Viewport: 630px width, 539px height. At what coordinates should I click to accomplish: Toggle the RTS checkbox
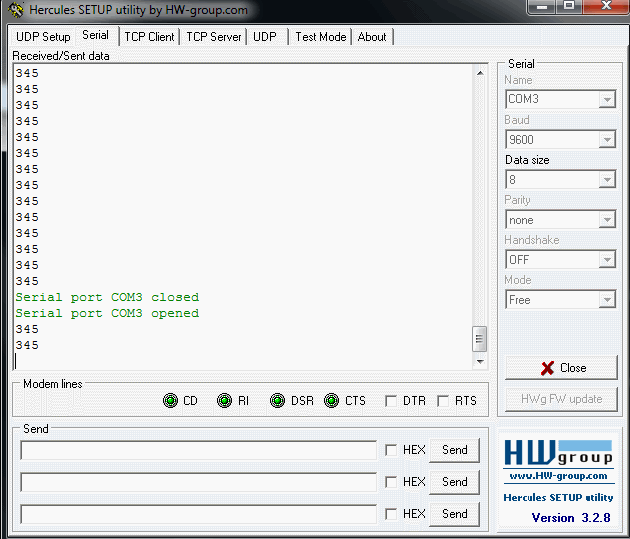[443, 401]
